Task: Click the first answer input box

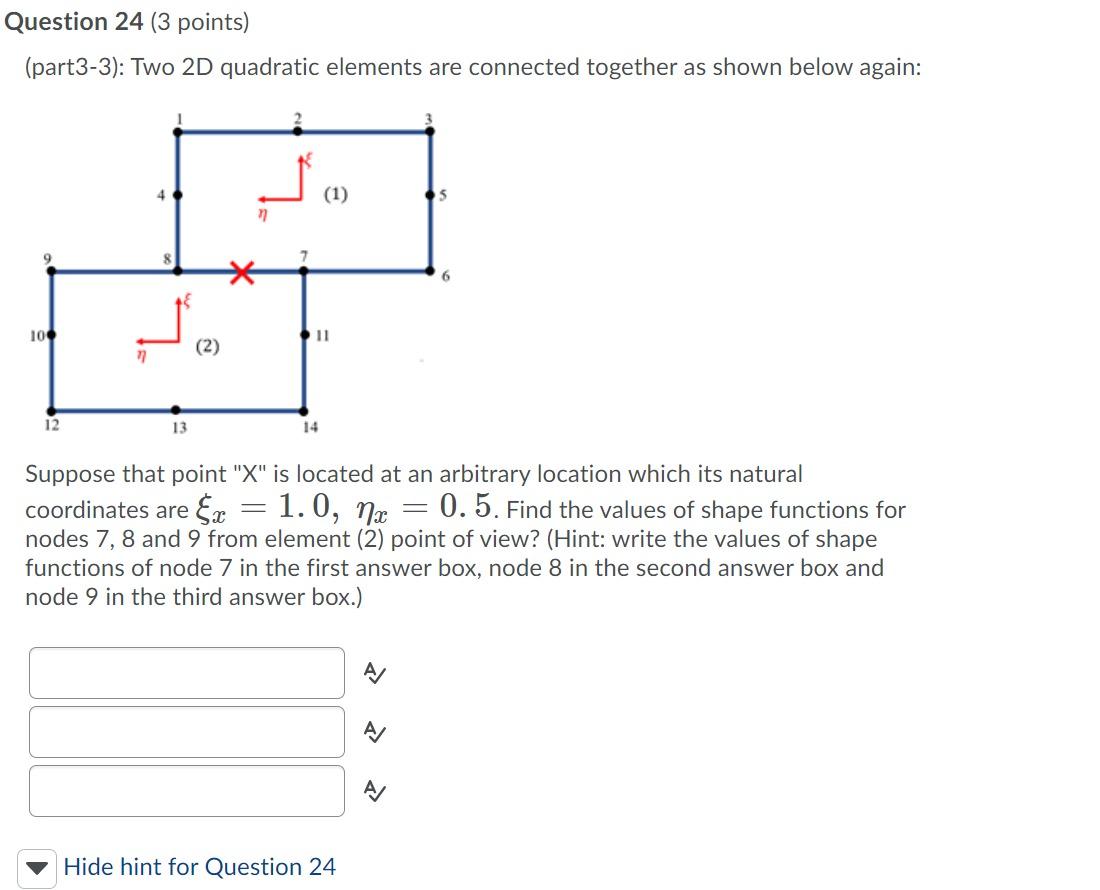Action: click(x=187, y=673)
